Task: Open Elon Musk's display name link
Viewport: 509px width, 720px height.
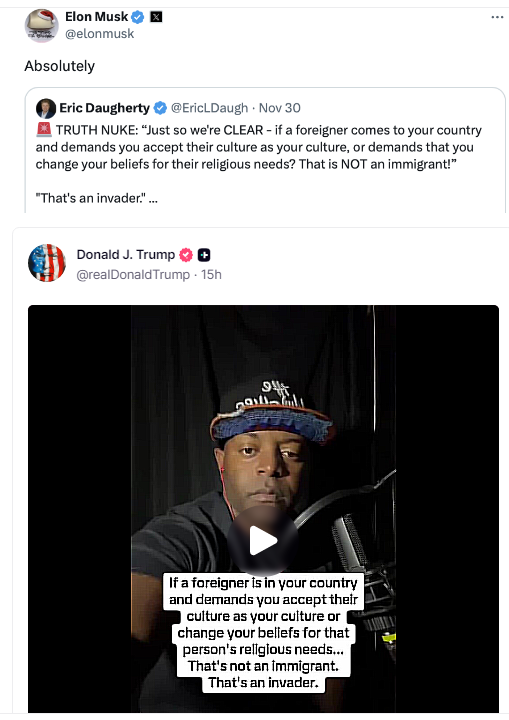Action: 96,17
